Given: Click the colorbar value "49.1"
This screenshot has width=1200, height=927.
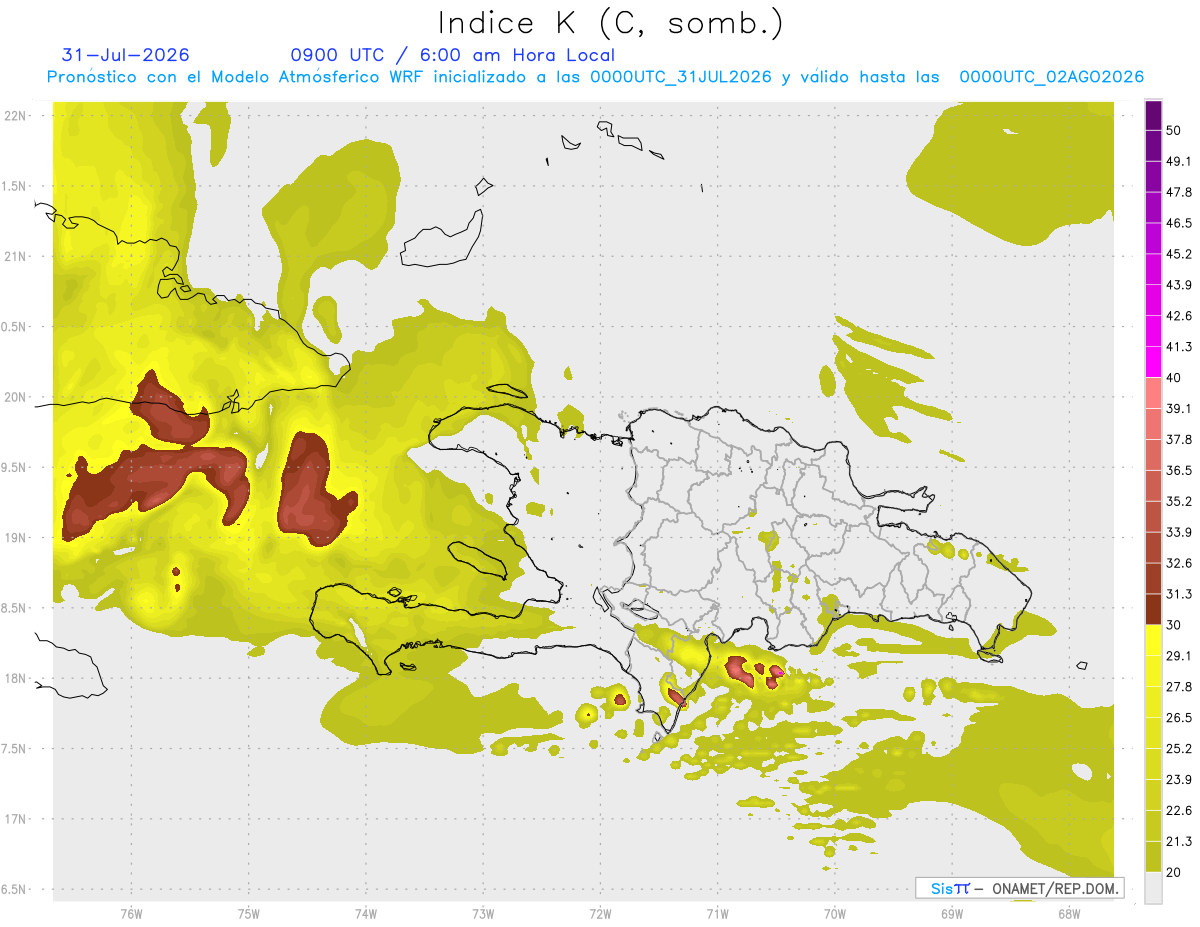Looking at the screenshot, I should coord(1179,161).
